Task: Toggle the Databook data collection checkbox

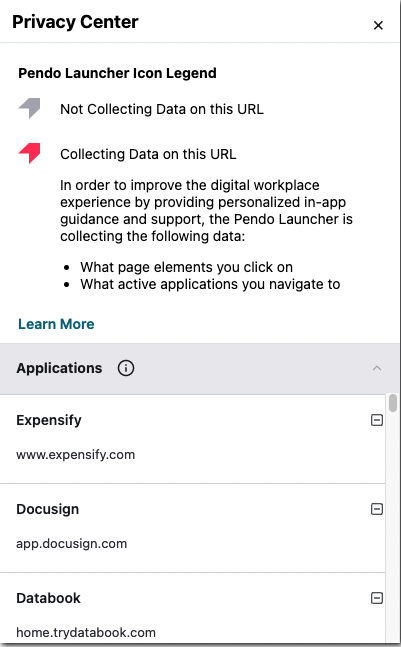Action: (x=377, y=598)
